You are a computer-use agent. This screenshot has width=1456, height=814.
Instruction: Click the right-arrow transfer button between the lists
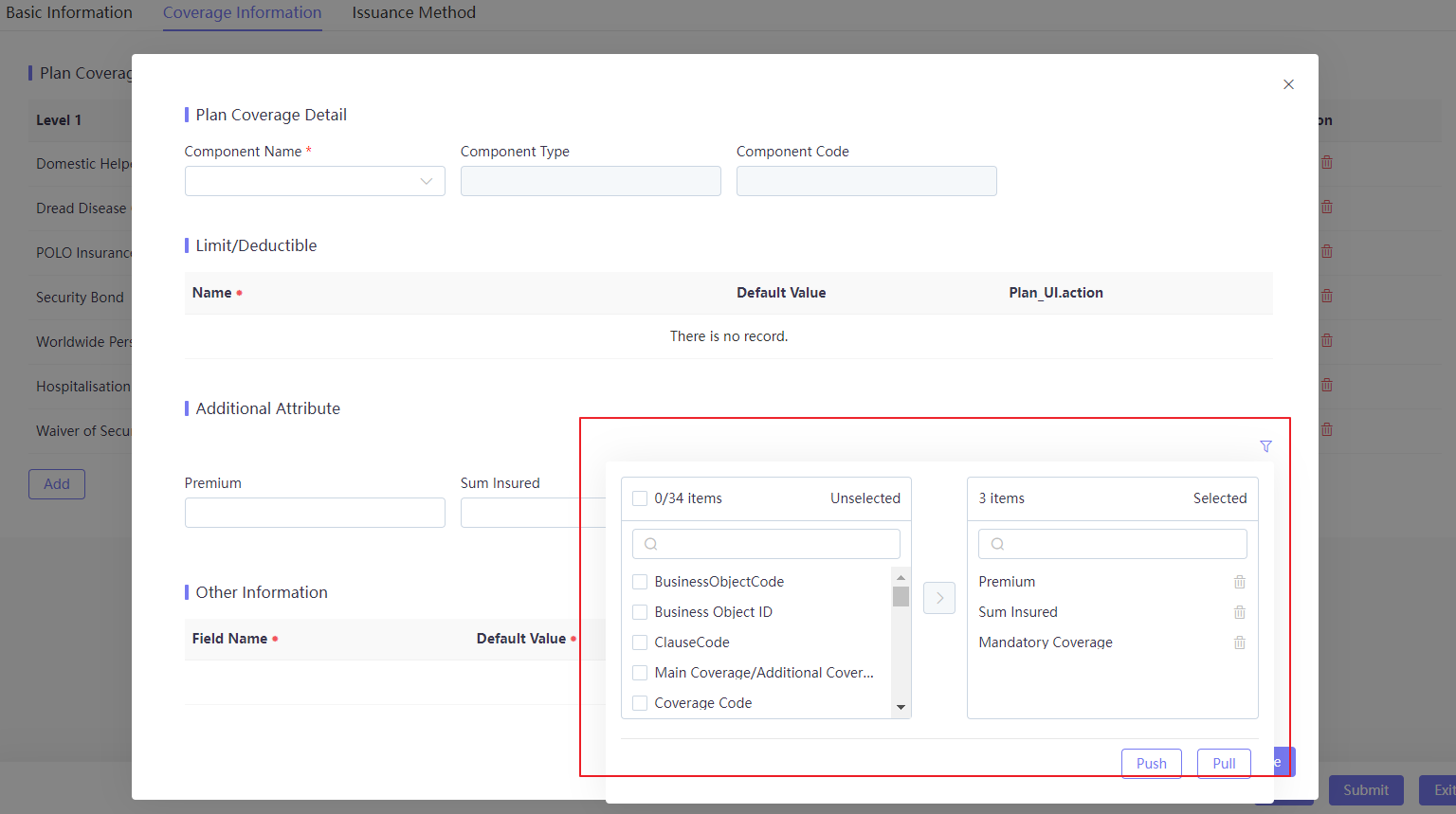click(938, 597)
